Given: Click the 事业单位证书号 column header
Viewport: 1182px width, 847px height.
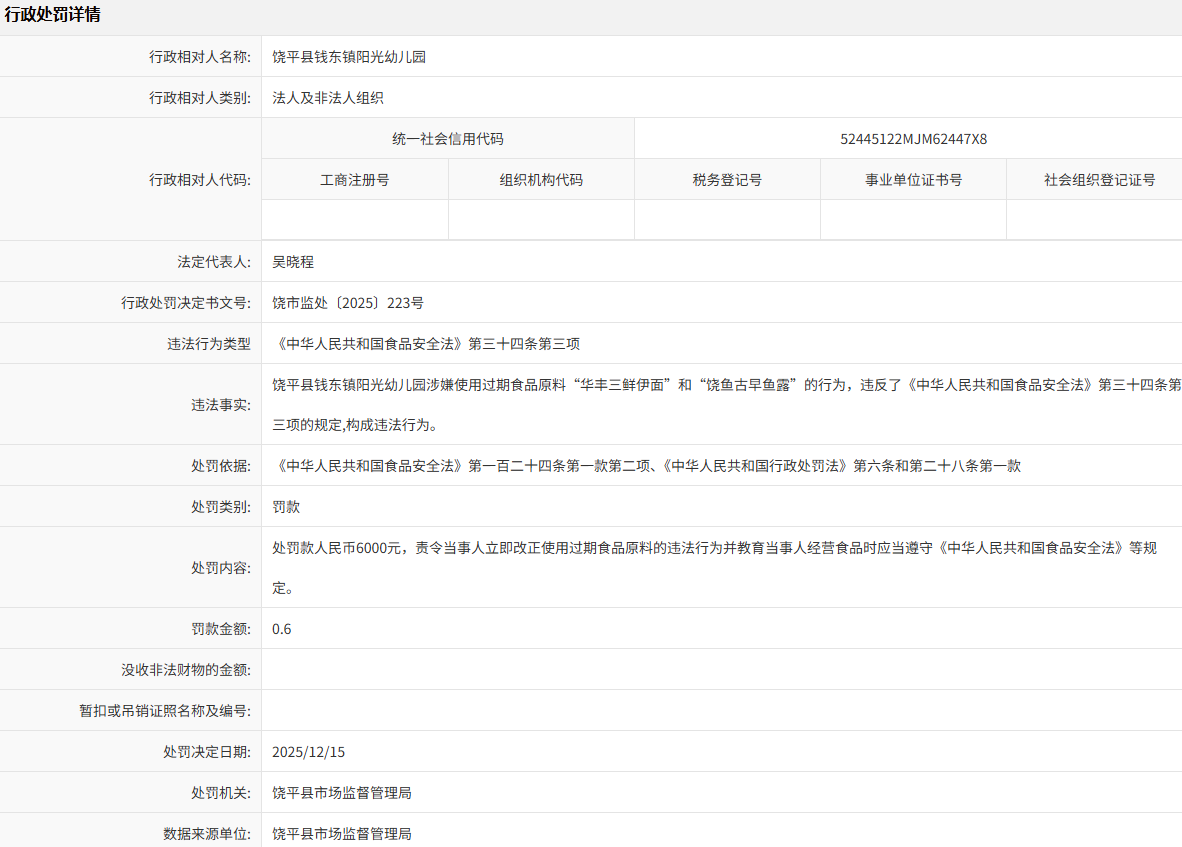Looking at the screenshot, I should [x=913, y=180].
